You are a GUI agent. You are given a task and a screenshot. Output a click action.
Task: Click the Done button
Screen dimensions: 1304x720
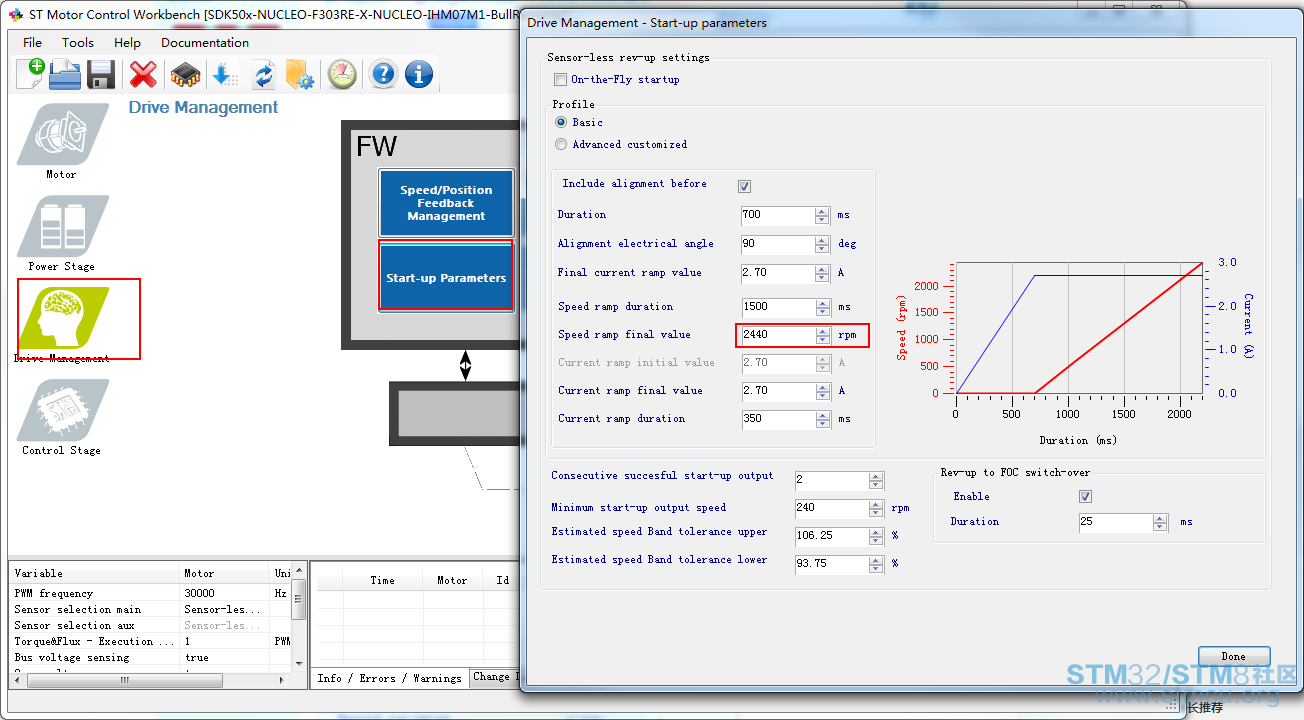click(x=1233, y=657)
